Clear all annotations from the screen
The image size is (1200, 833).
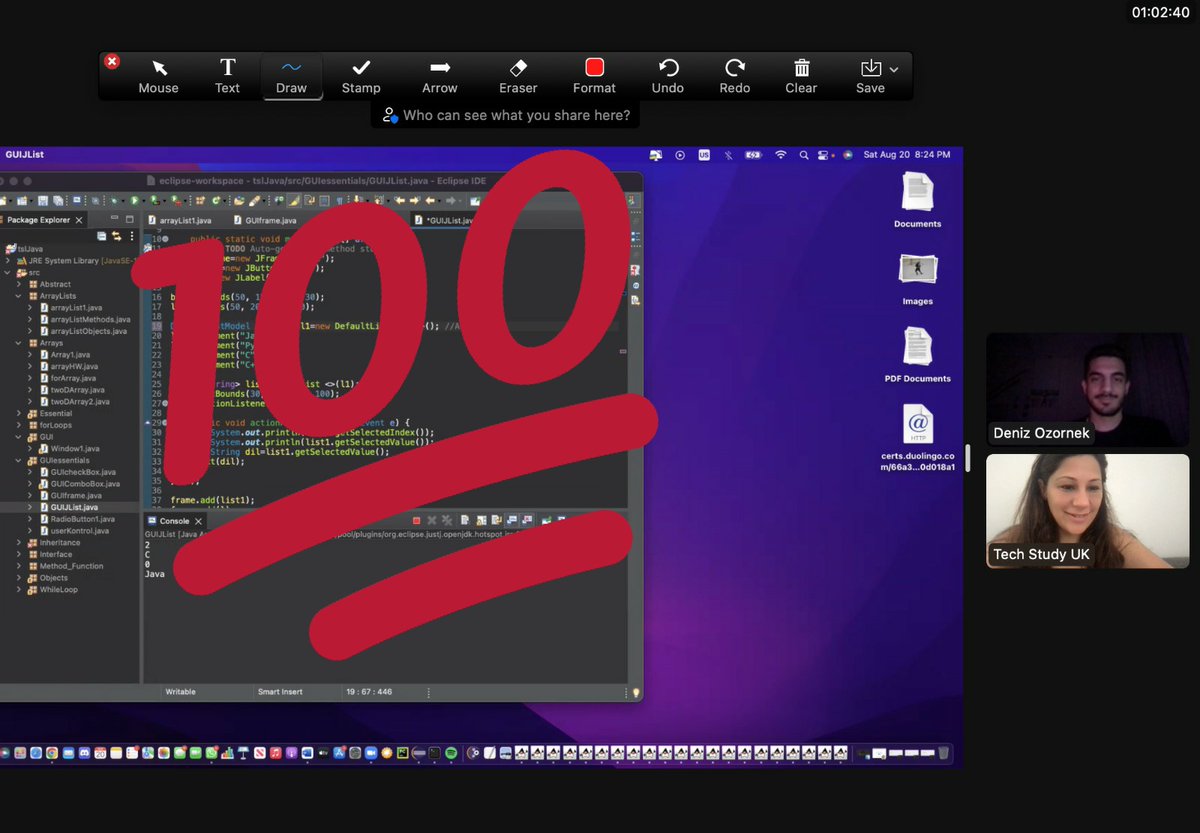click(800, 75)
